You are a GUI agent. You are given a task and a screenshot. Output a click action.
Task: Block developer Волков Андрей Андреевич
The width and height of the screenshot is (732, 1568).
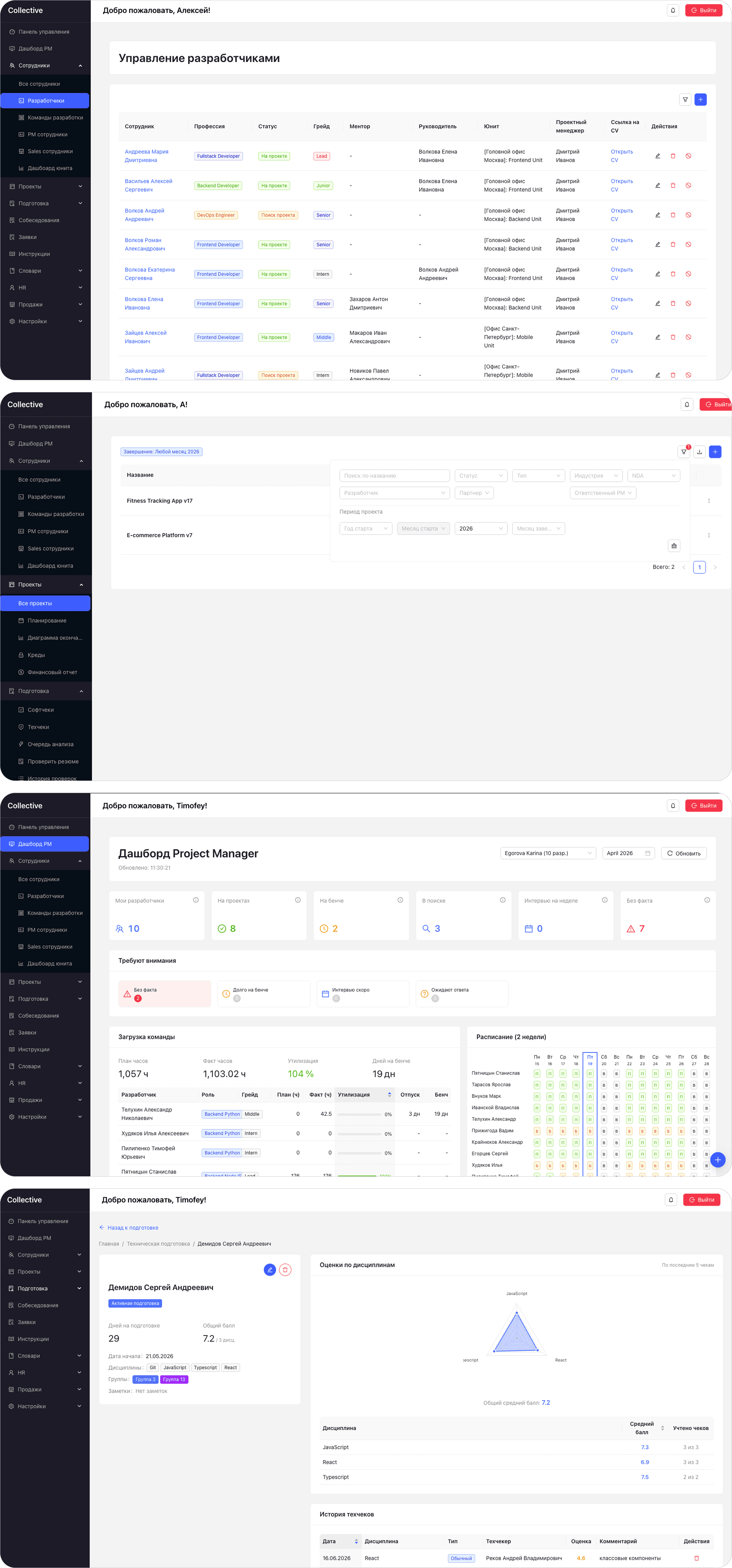click(688, 215)
